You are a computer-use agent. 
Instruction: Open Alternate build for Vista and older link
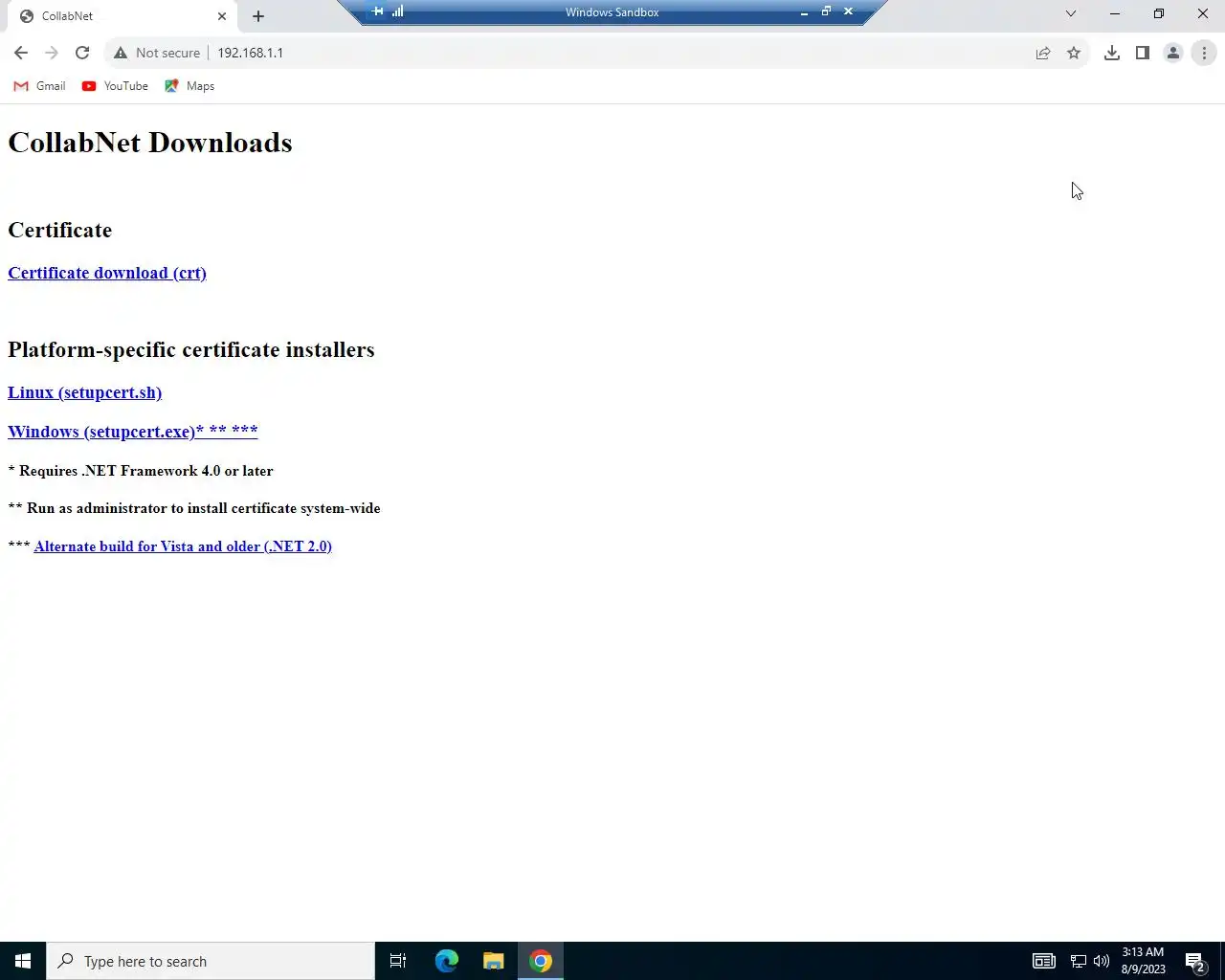pos(183,546)
